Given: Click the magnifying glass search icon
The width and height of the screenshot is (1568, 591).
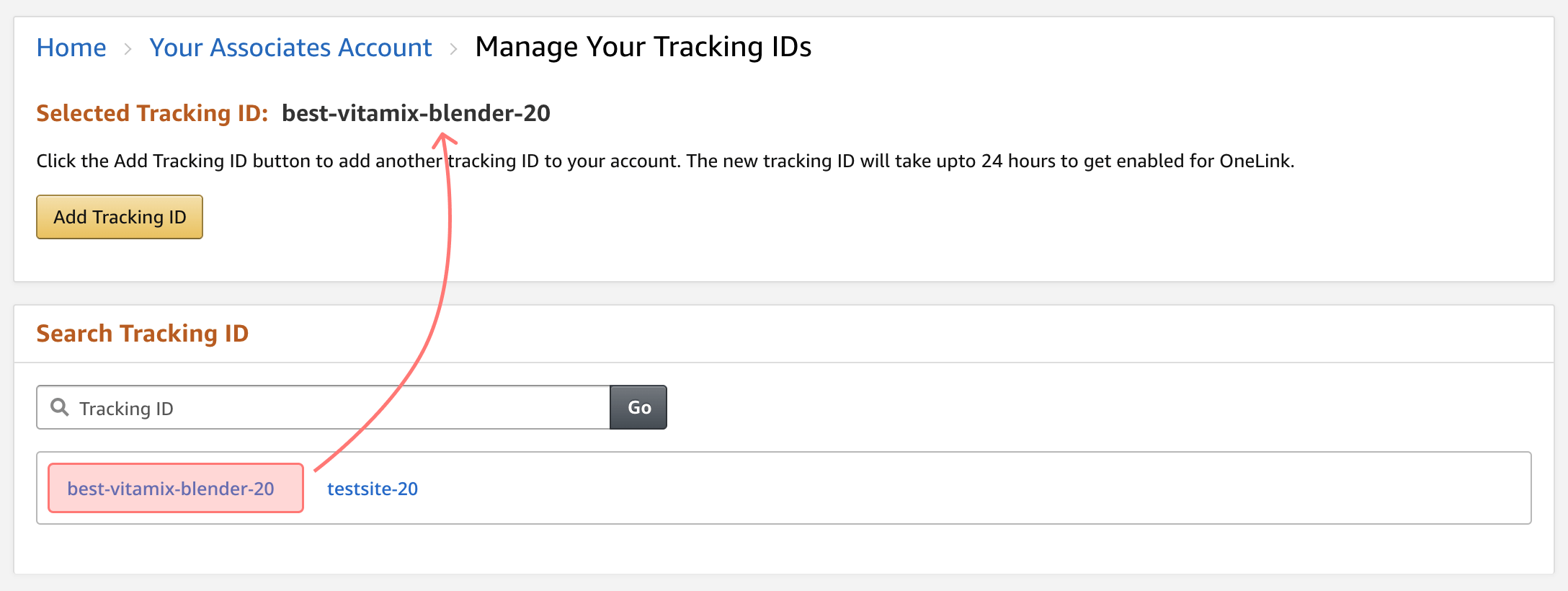Looking at the screenshot, I should pyautogui.click(x=60, y=407).
